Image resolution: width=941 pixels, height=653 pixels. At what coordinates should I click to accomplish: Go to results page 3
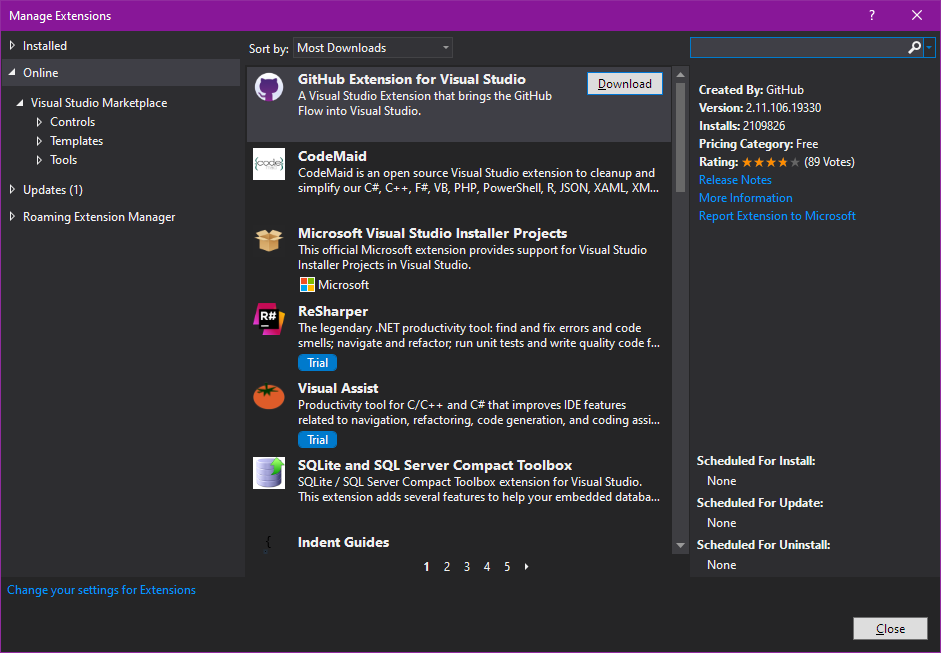click(467, 567)
